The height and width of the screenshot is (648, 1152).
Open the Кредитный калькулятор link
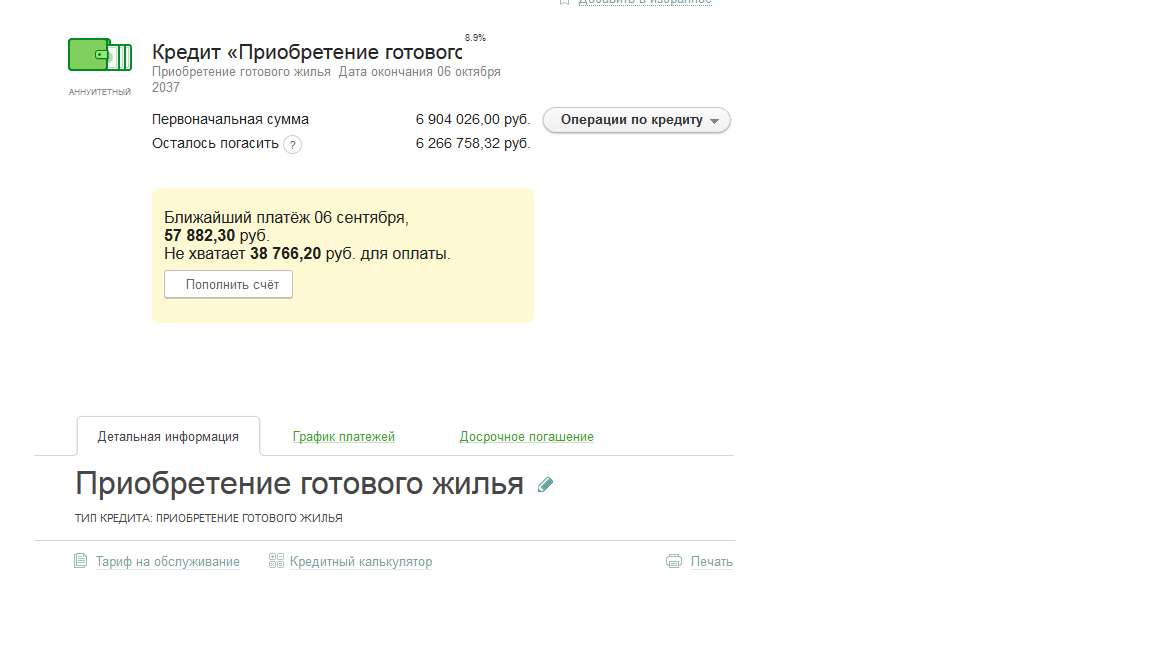[361, 562]
